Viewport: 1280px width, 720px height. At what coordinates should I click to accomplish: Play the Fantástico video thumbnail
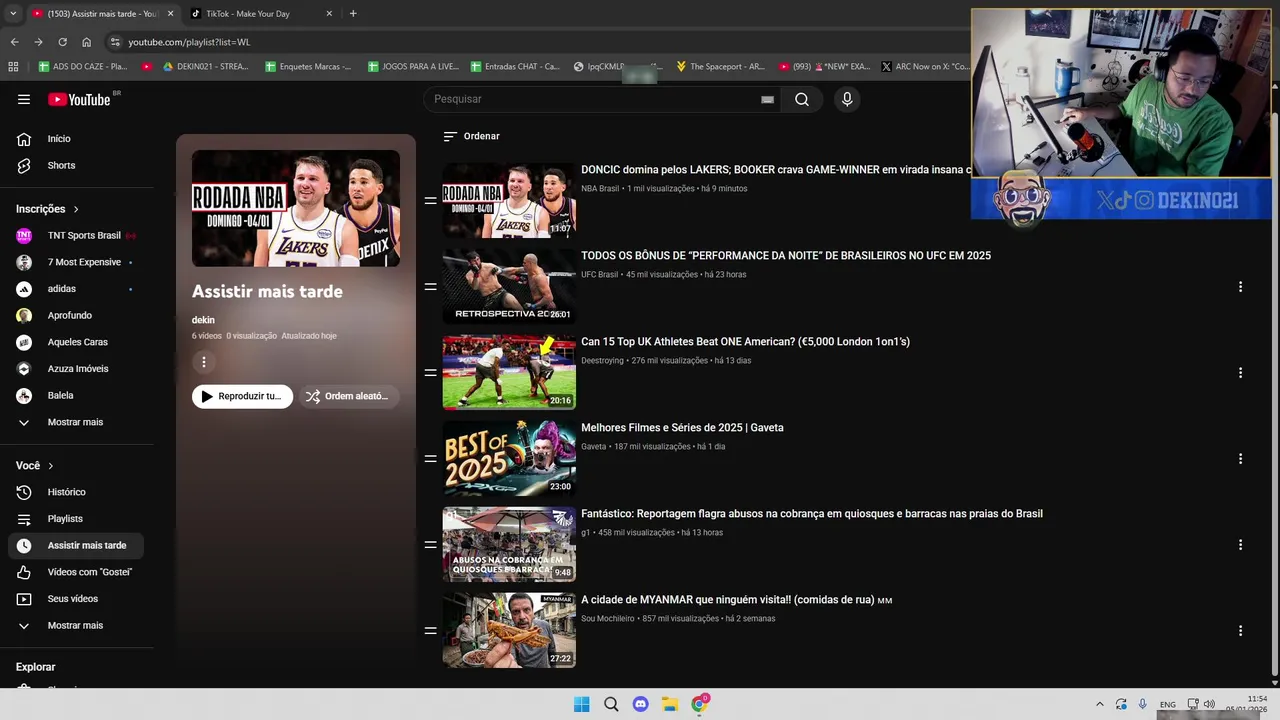509,545
